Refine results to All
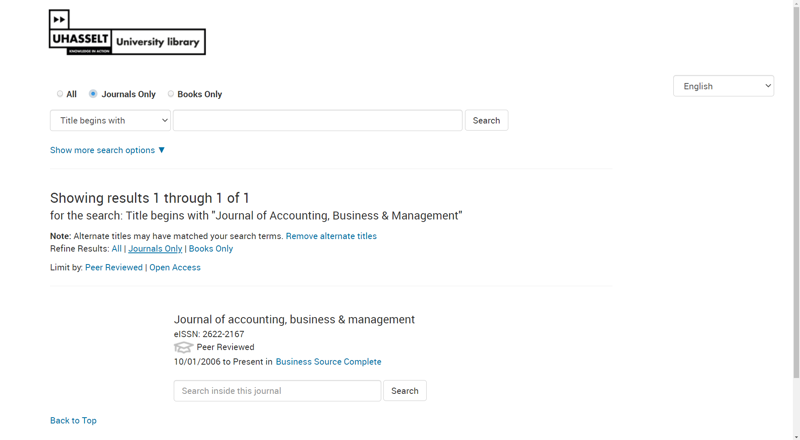800x440 pixels. coord(117,249)
